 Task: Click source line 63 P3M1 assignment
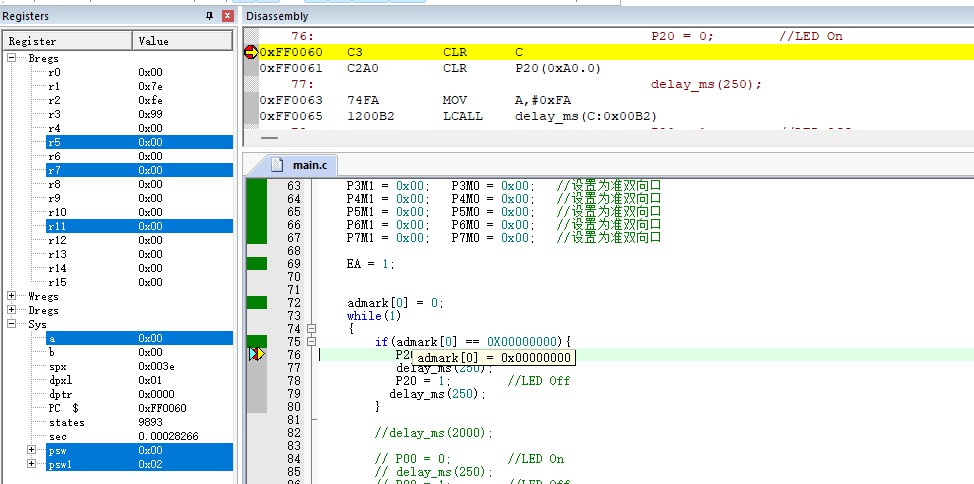[x=388, y=185]
